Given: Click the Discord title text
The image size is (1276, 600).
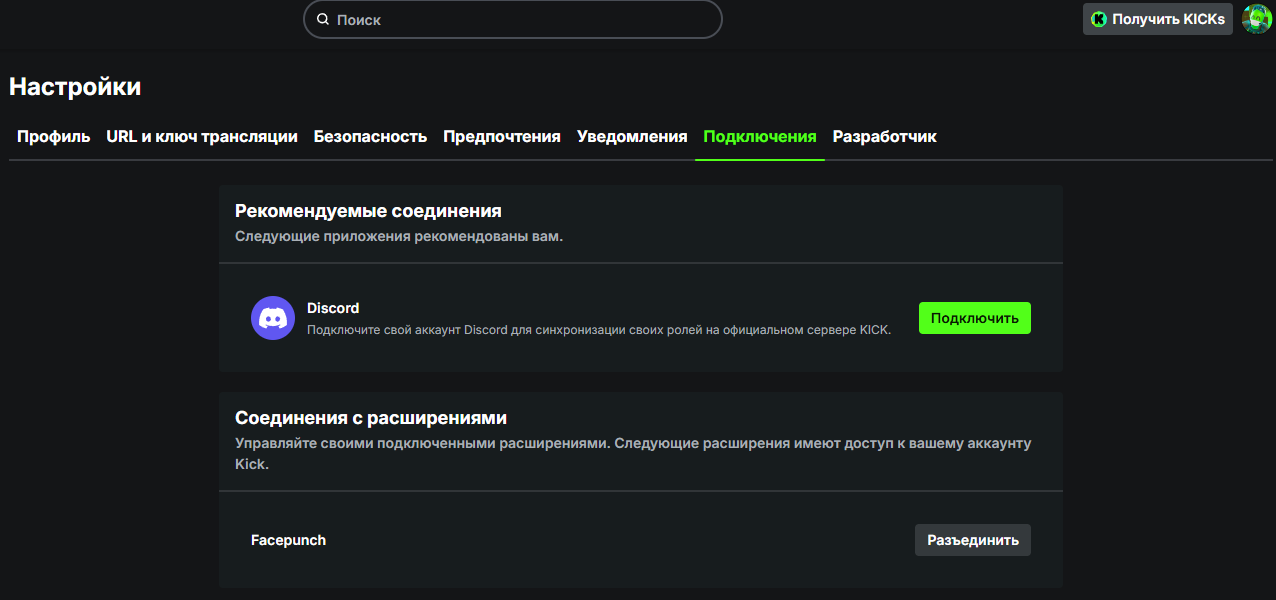Looking at the screenshot, I should [x=333, y=308].
